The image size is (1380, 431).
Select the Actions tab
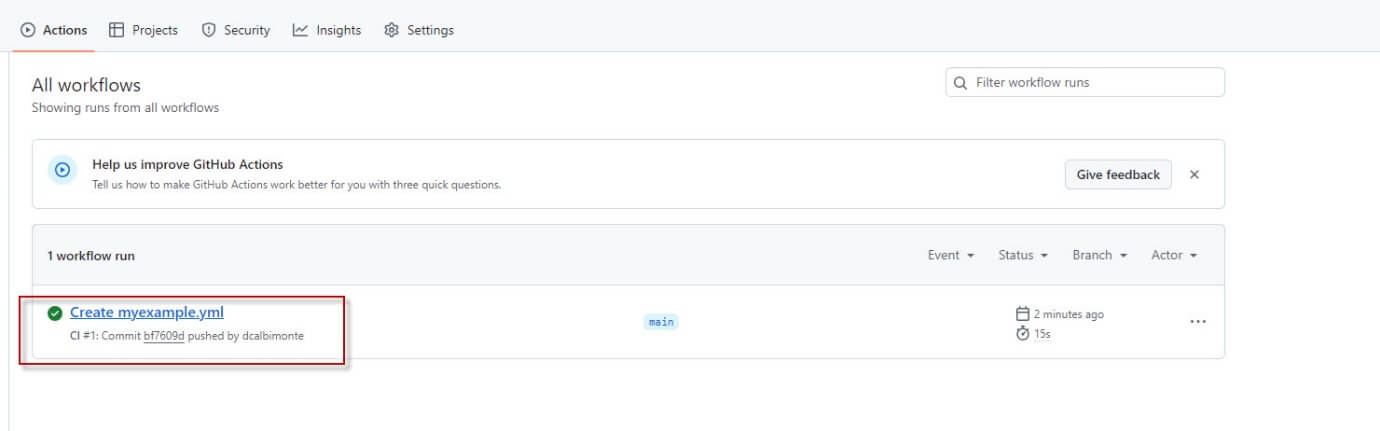[54, 30]
